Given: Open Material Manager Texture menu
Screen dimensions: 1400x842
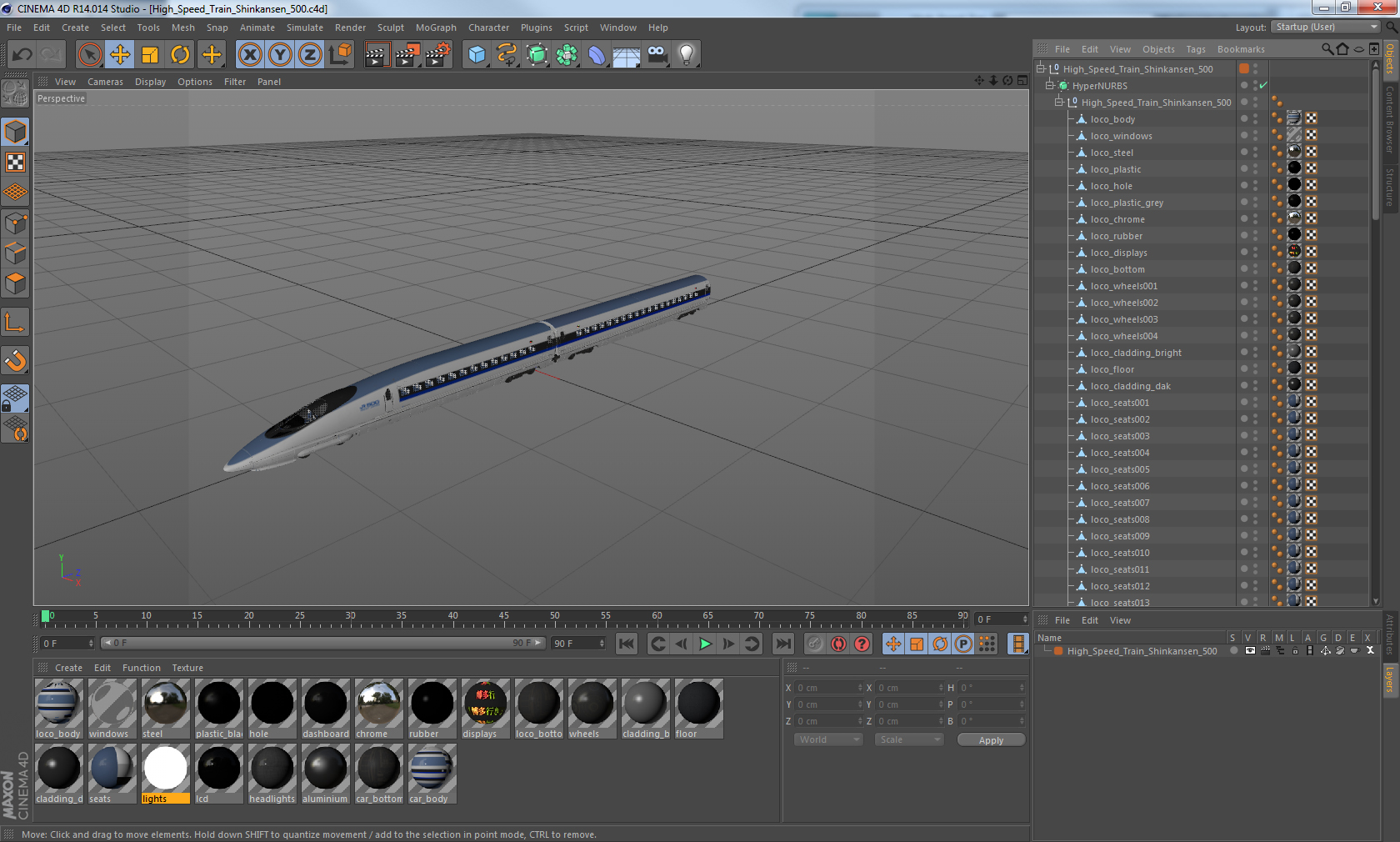Looking at the screenshot, I should coord(187,668).
